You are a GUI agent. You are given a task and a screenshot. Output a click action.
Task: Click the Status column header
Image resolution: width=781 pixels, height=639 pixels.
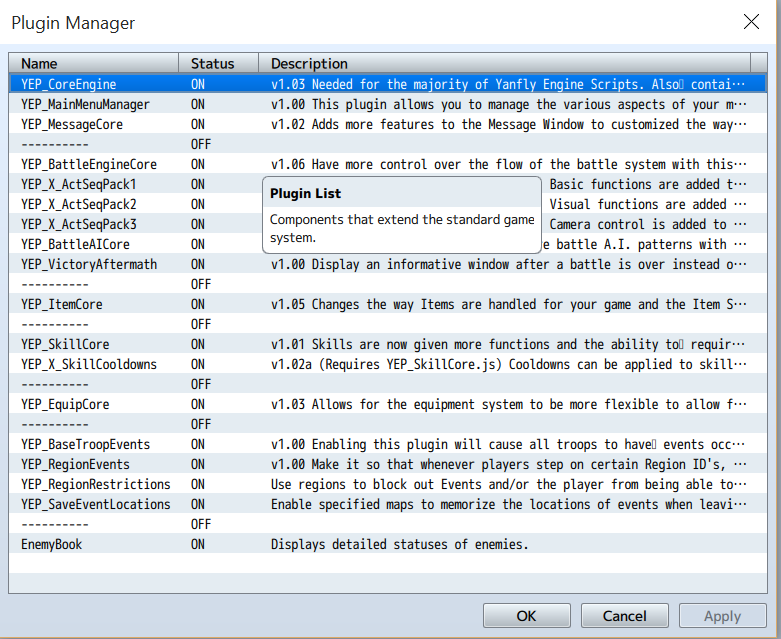tap(218, 63)
